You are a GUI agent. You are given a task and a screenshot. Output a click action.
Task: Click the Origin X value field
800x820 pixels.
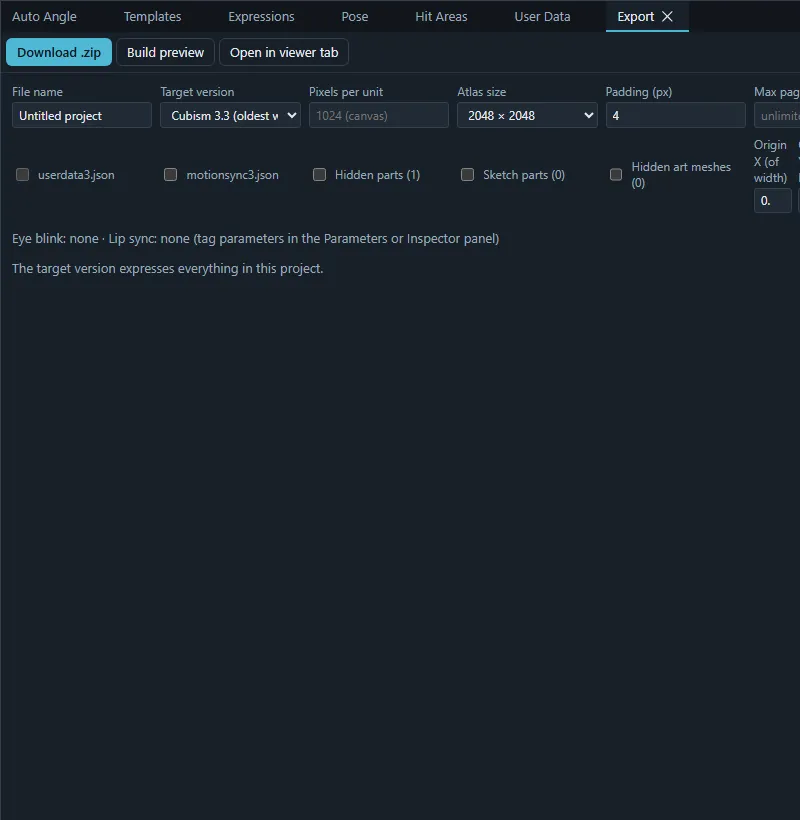(772, 201)
